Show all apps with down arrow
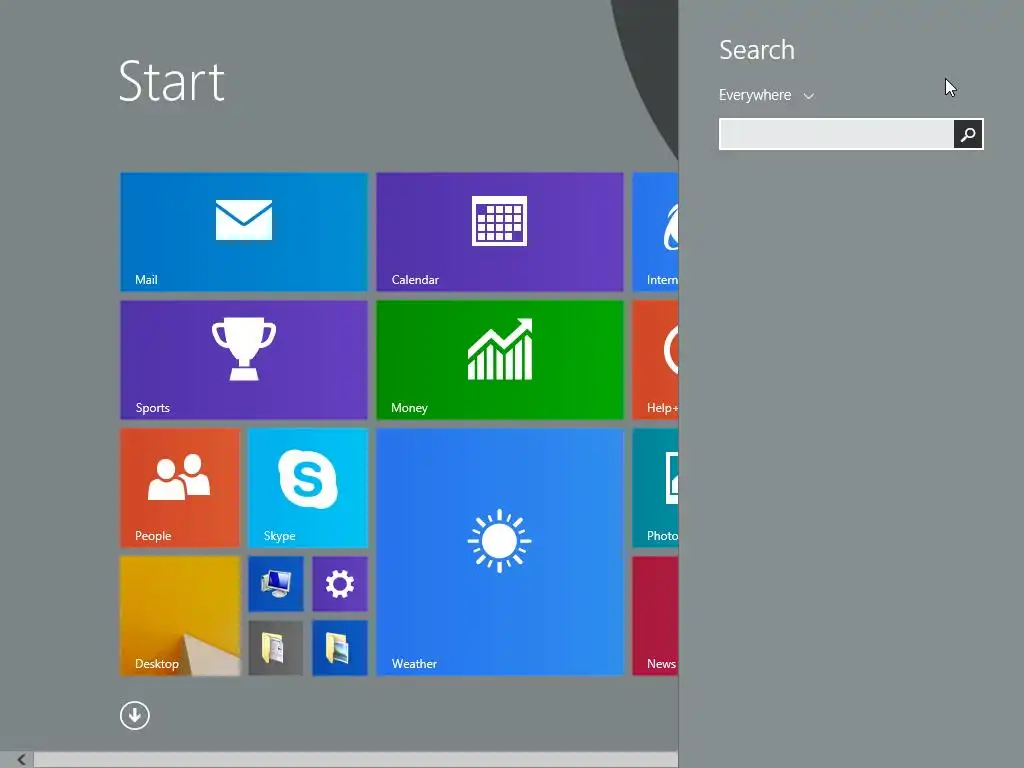This screenshot has height=768, width=1024. (x=135, y=716)
